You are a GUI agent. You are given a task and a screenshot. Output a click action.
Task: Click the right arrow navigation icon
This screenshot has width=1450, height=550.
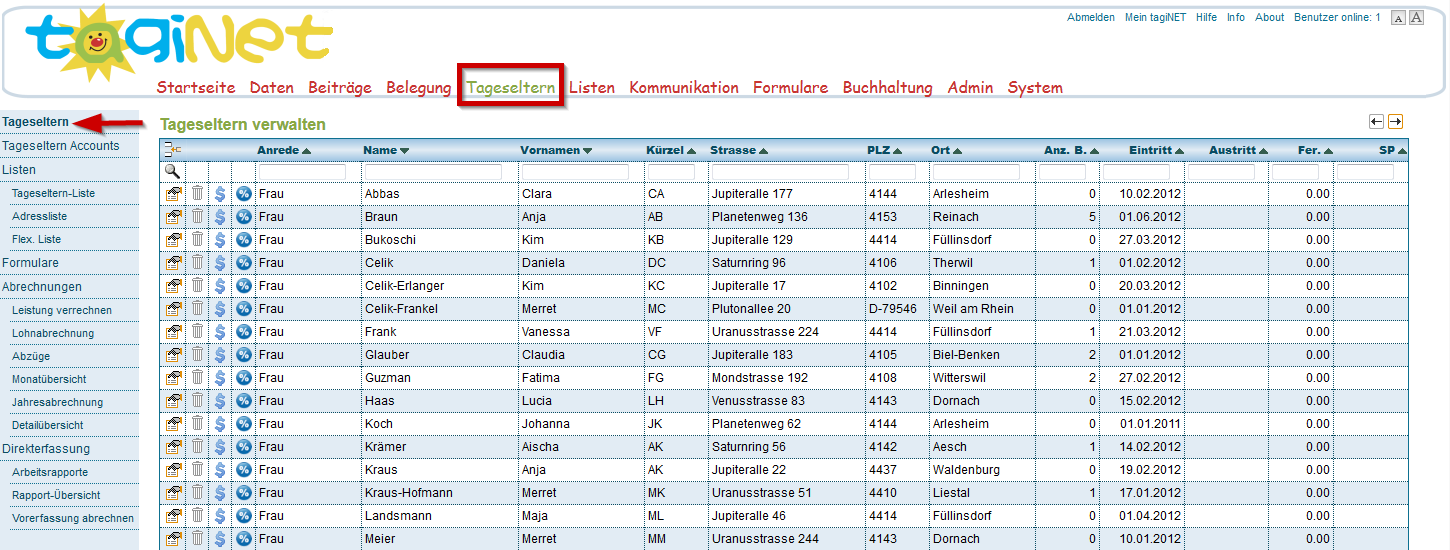(1395, 121)
